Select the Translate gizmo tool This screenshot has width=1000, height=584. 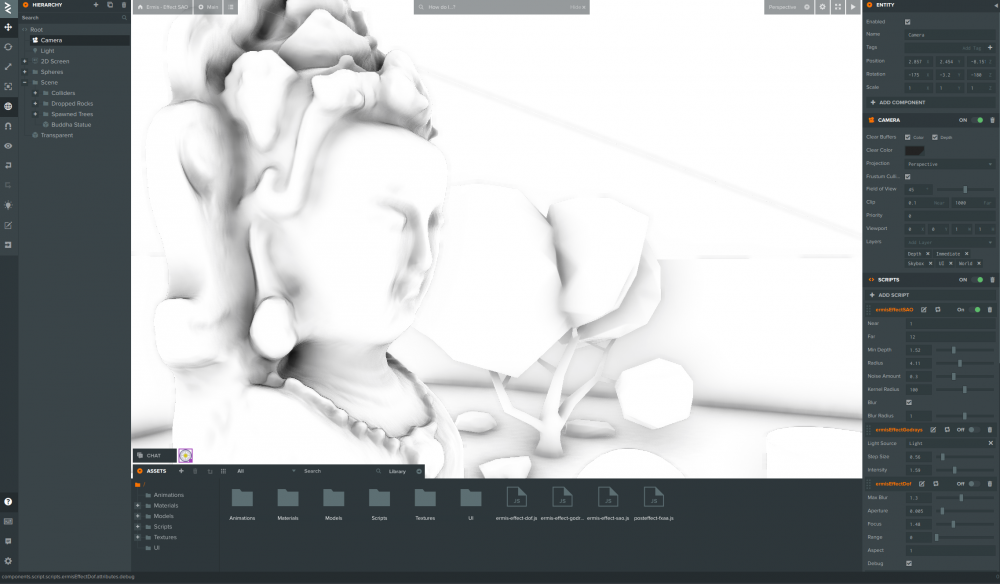pos(8,27)
